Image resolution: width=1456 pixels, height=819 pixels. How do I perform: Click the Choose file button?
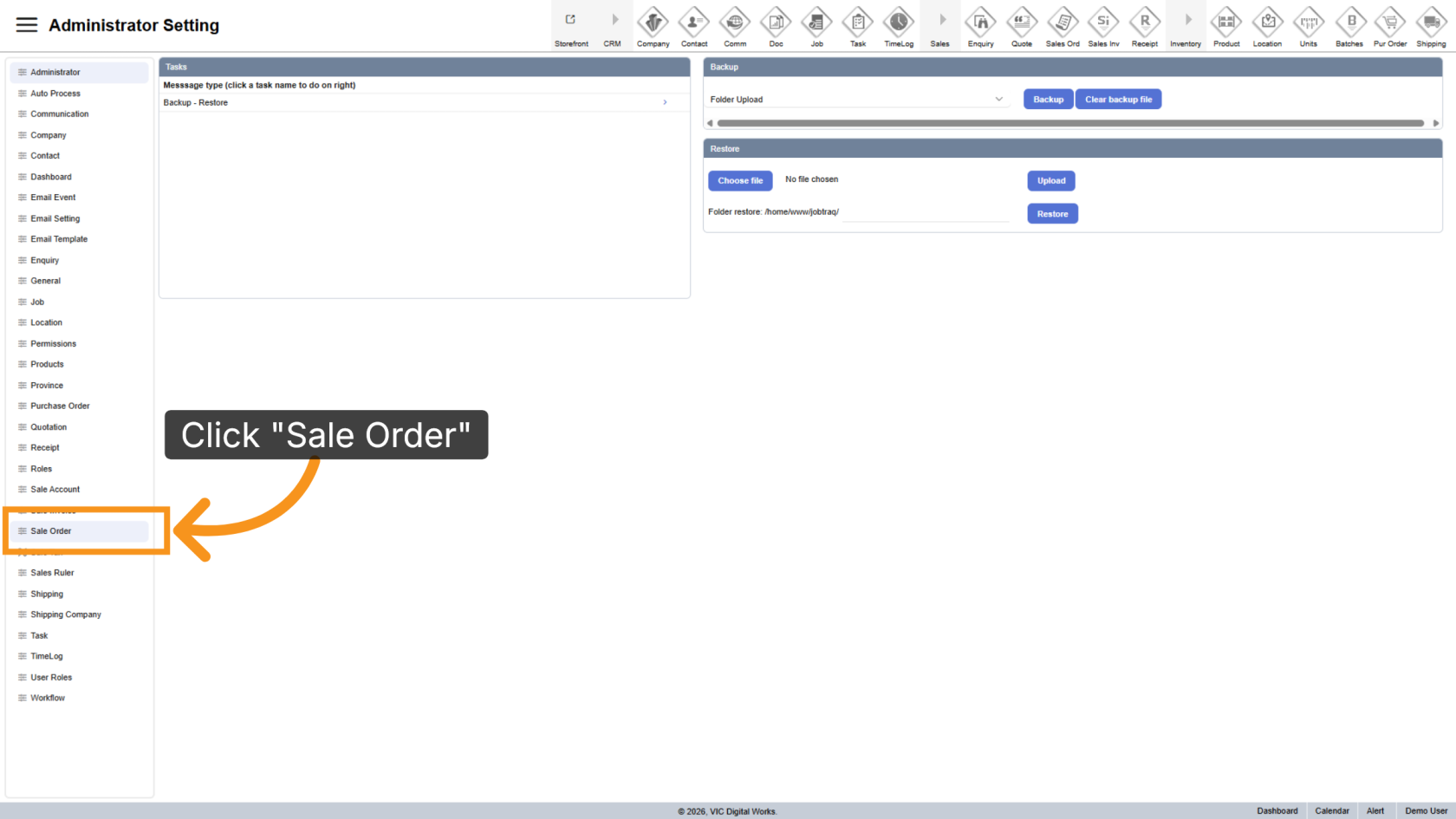740,180
